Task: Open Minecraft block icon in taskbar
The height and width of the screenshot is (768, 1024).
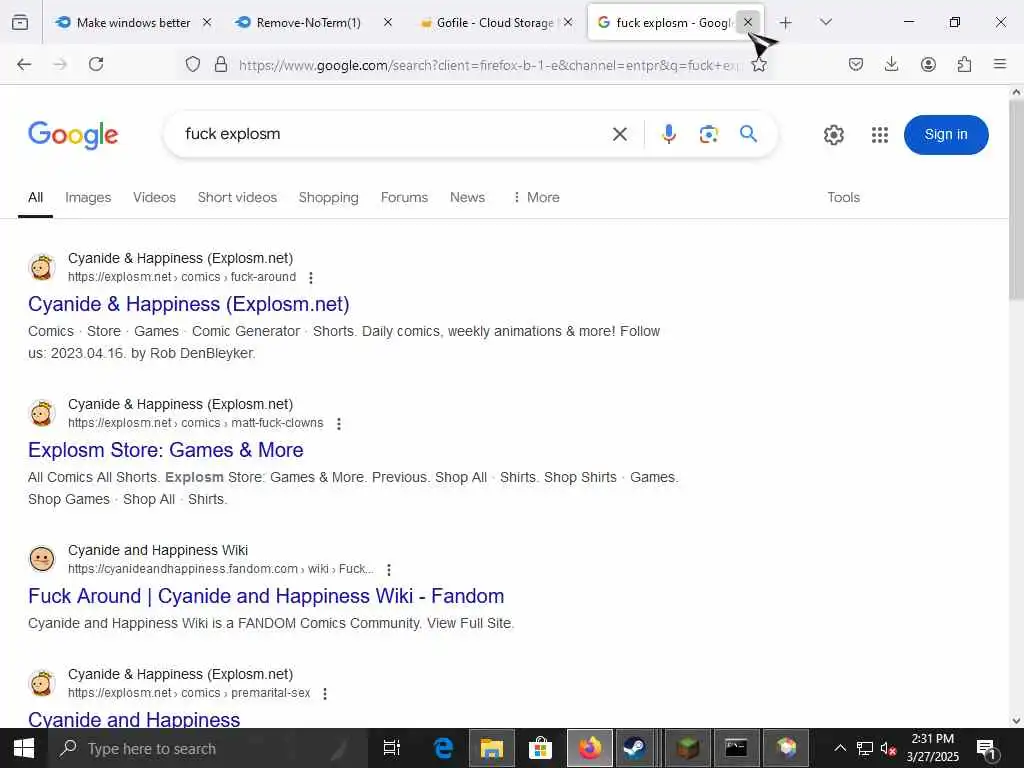Action: [x=688, y=748]
